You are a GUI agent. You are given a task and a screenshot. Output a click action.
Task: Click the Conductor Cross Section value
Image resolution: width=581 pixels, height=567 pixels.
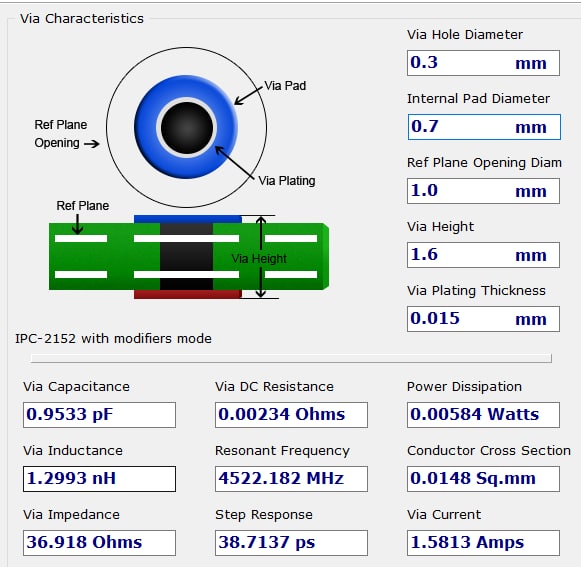click(x=483, y=479)
